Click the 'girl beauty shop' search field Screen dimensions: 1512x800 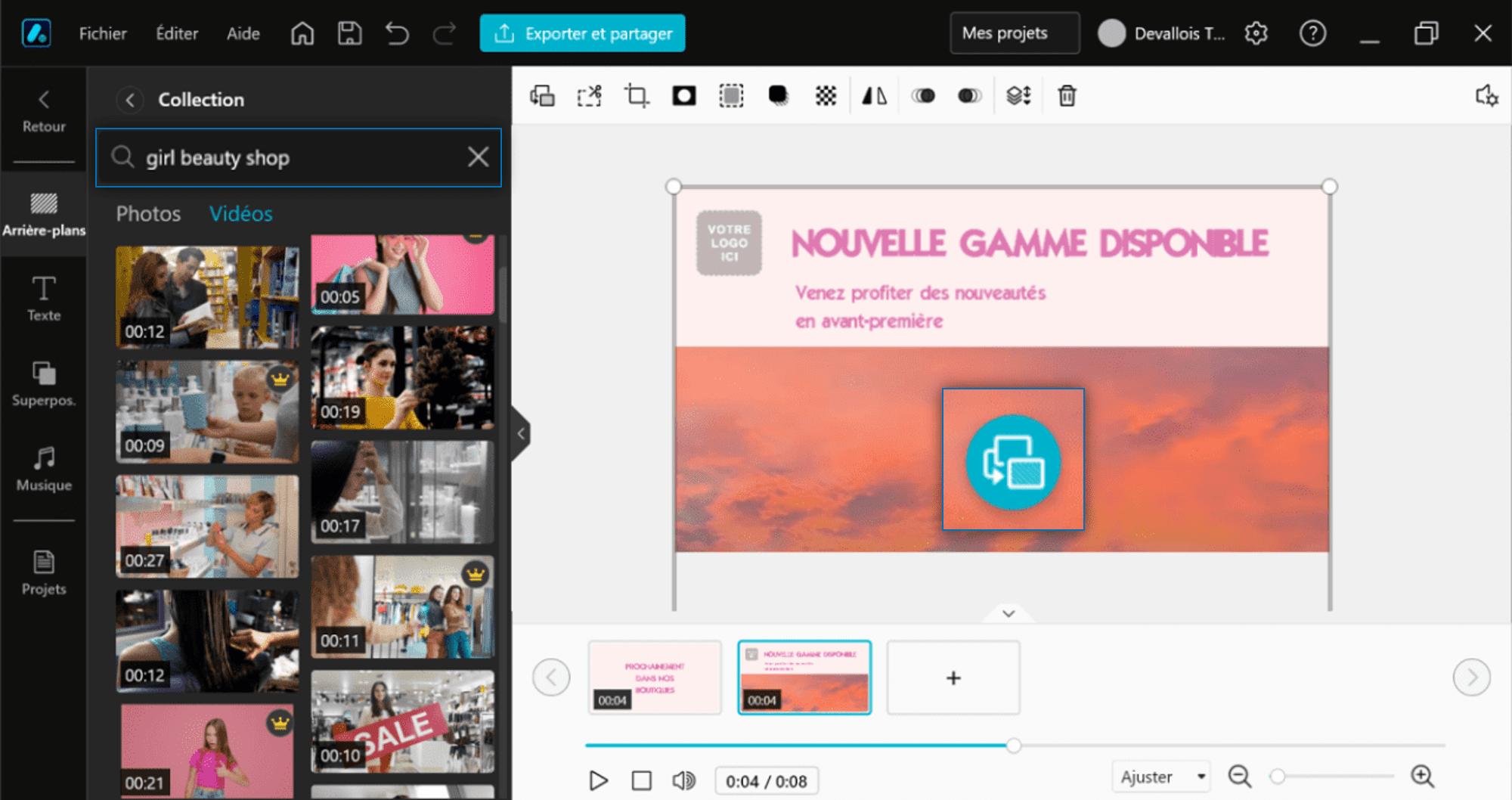(299, 157)
